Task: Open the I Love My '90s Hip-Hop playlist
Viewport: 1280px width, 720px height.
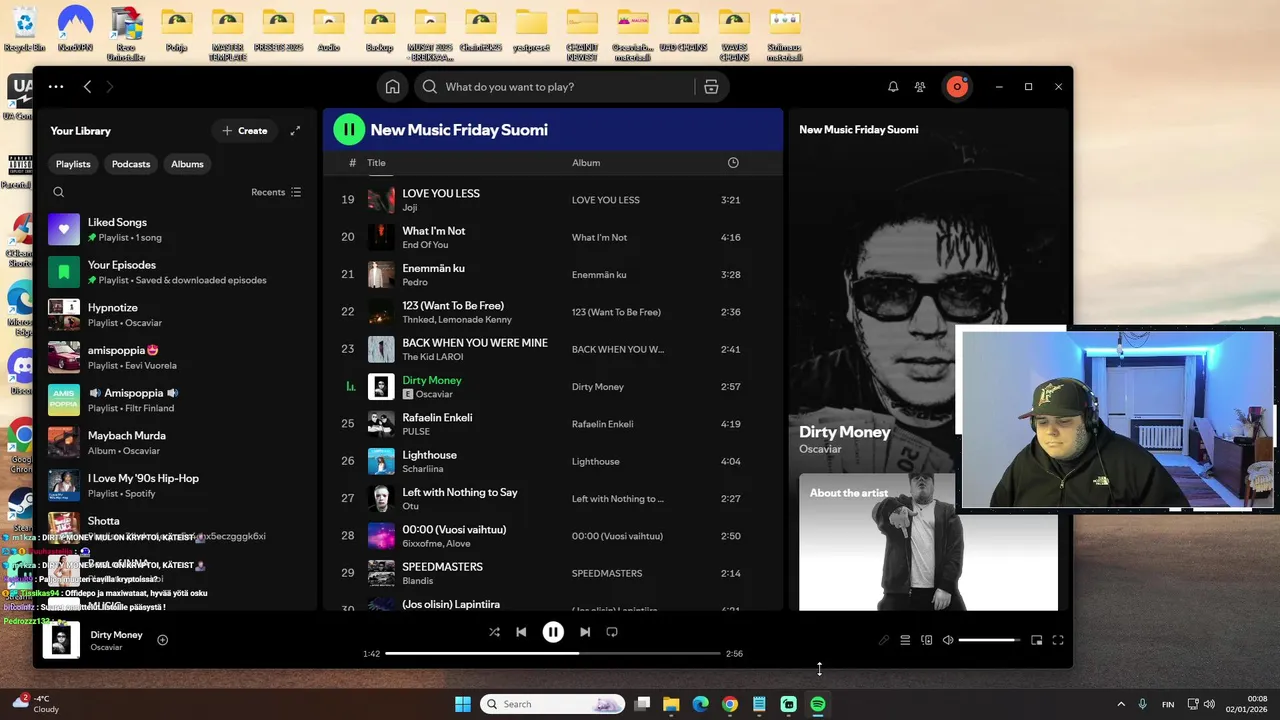Action: pos(176,485)
